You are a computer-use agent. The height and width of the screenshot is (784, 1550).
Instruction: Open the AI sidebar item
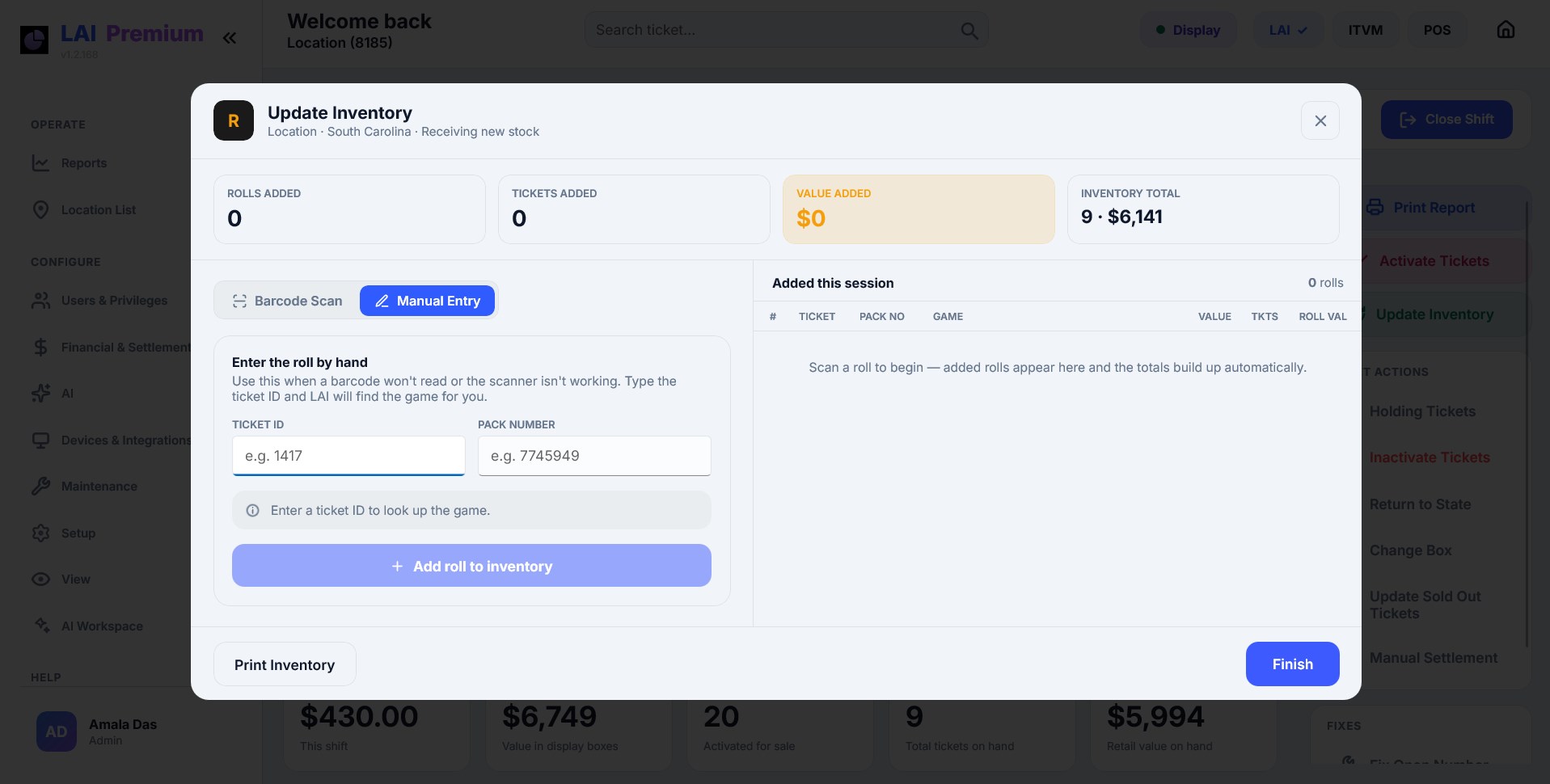[53, 394]
